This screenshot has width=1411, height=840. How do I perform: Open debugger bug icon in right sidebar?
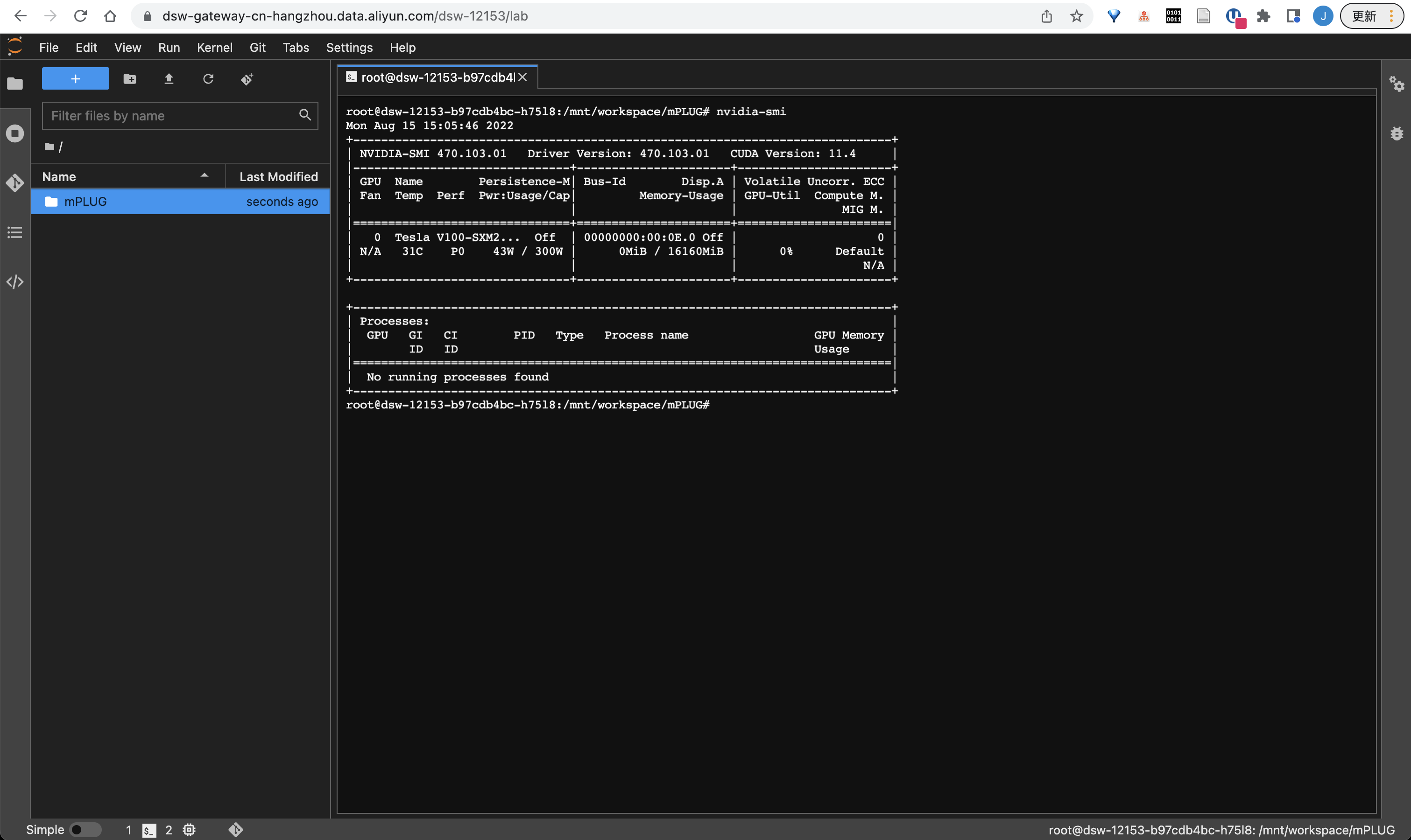1396,133
